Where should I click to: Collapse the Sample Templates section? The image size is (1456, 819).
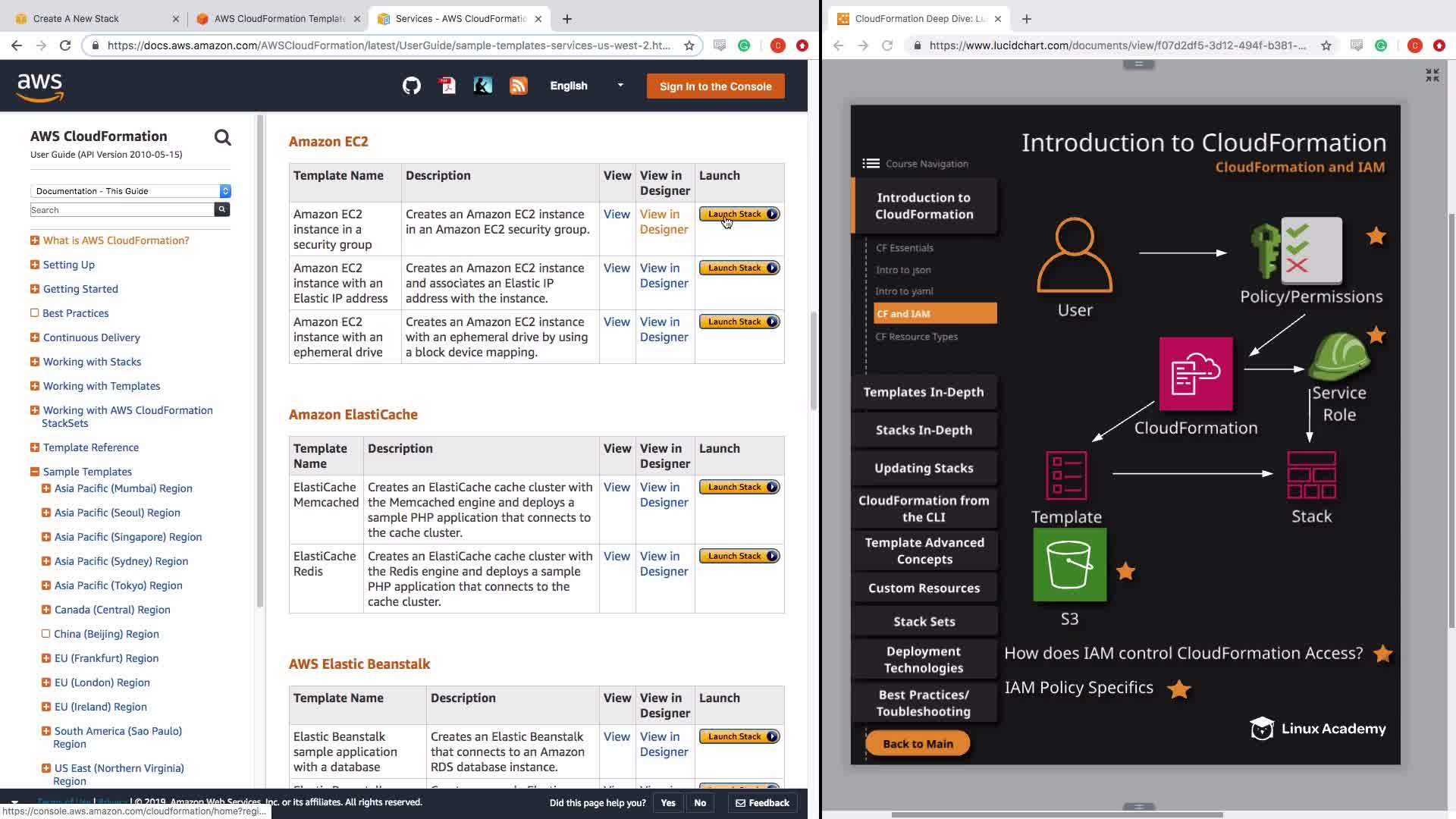tap(35, 472)
